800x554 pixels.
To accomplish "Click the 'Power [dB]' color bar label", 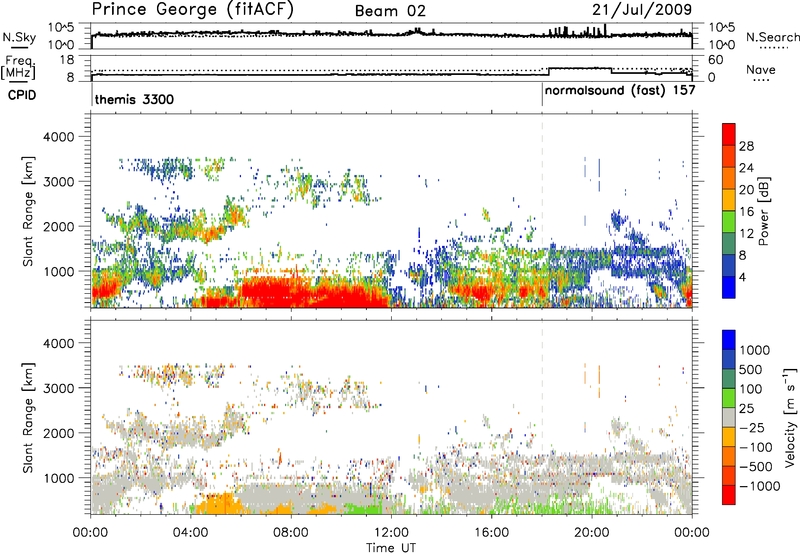I will pos(763,211).
